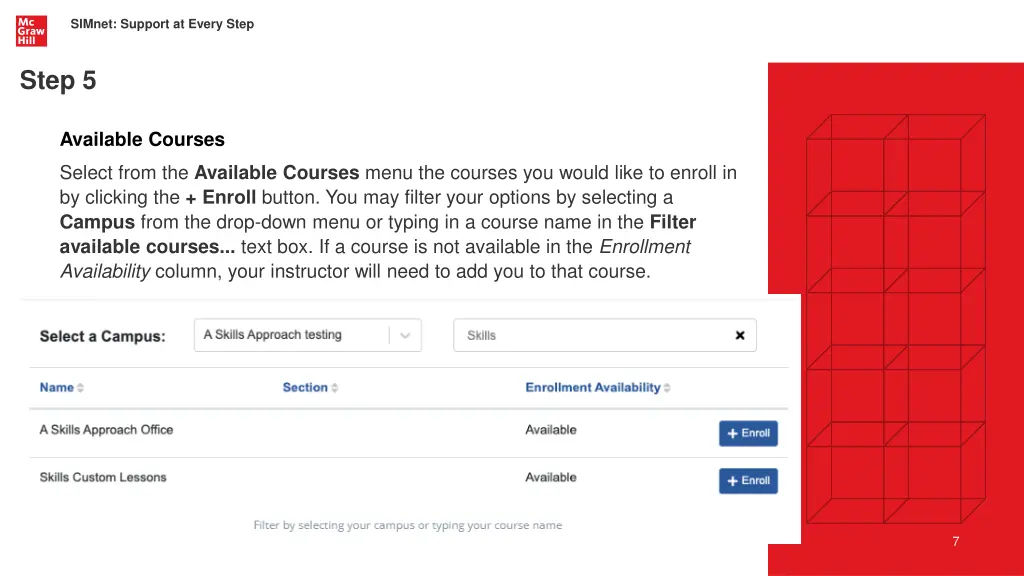Viewport: 1024px width, 576px height.
Task: Select the Skills Custom Lessons course row
Action: coord(408,481)
